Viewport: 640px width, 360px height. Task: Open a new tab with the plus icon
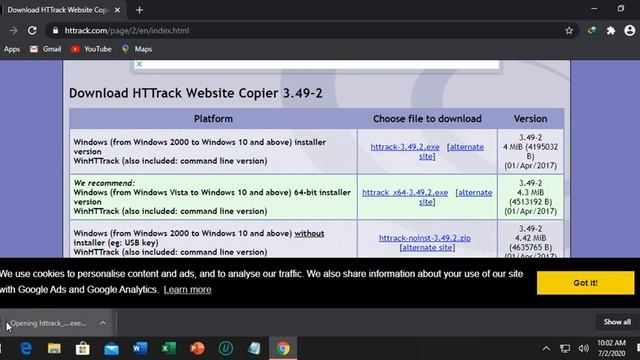[x=140, y=10]
